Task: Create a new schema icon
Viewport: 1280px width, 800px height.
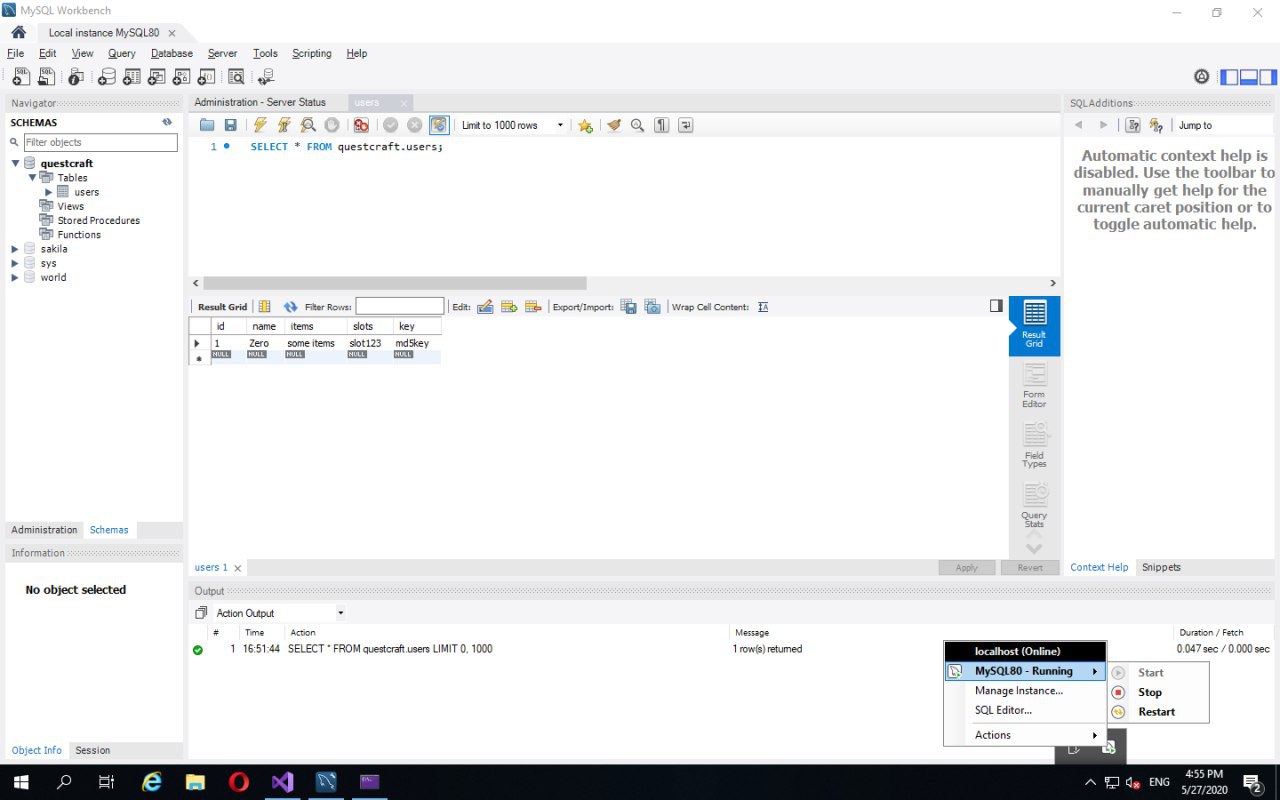Action: [107, 76]
